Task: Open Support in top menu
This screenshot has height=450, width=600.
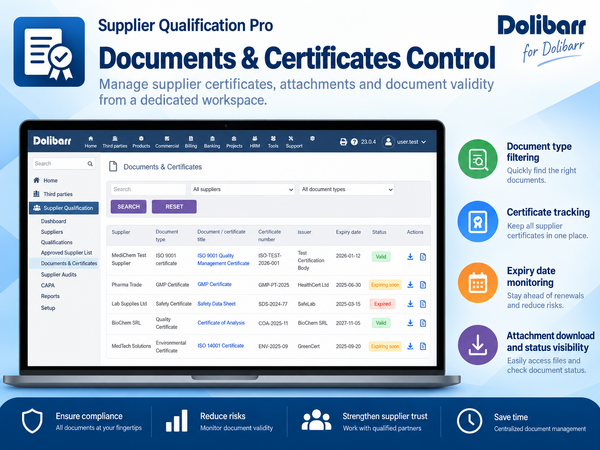Action: [294, 142]
